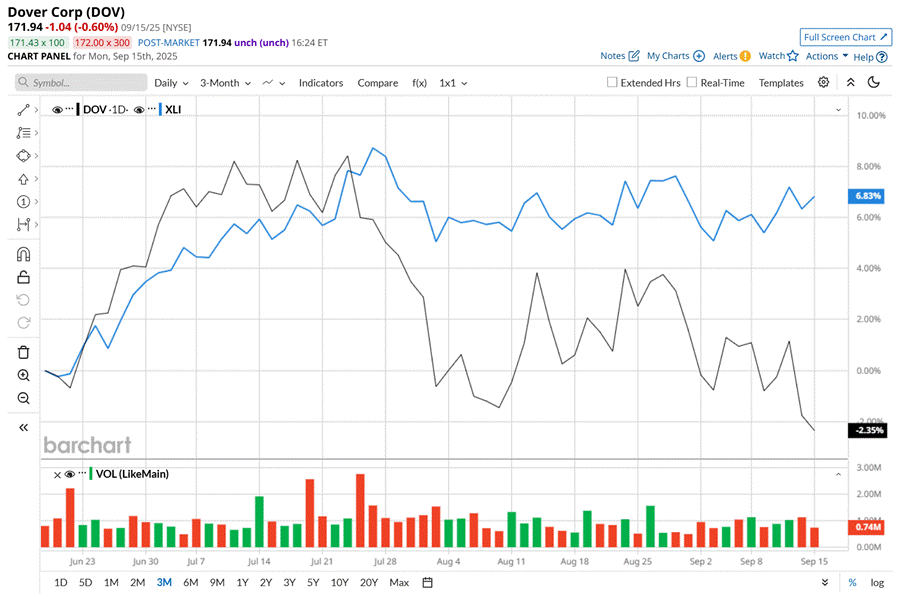Select the 1Y time range
903x599 pixels.
pos(242,582)
